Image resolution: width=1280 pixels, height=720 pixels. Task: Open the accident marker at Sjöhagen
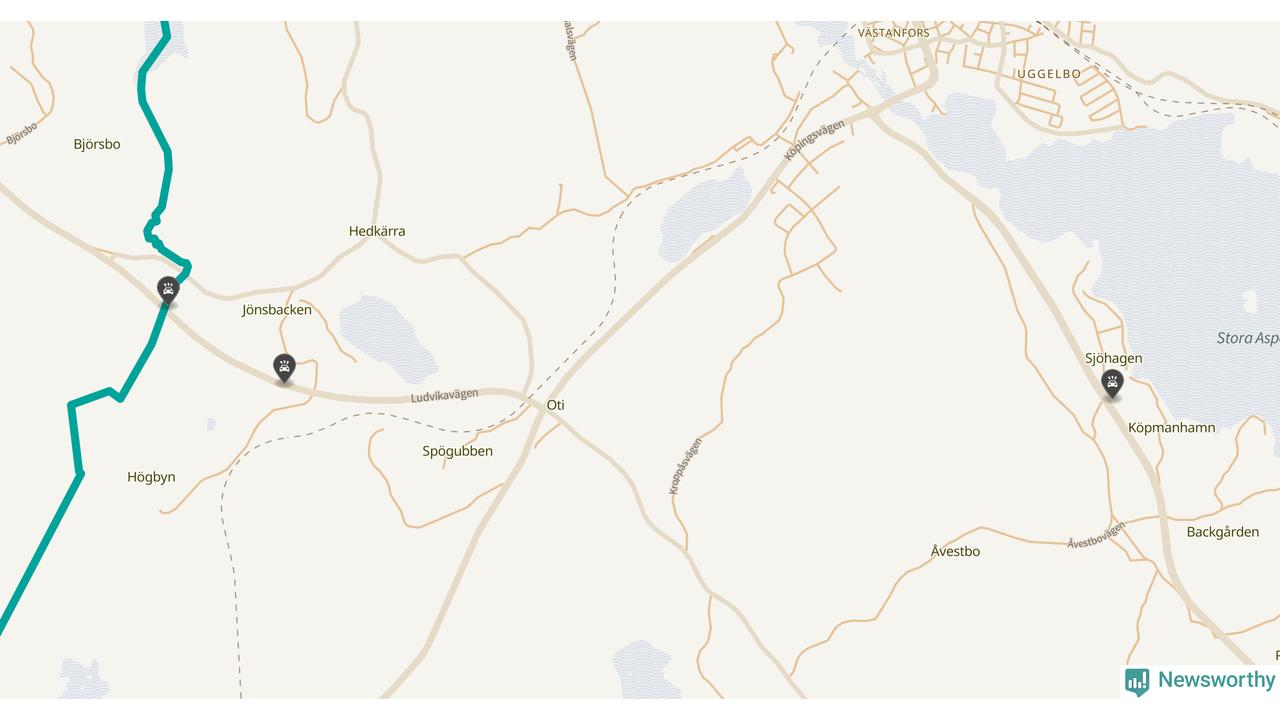point(1112,384)
